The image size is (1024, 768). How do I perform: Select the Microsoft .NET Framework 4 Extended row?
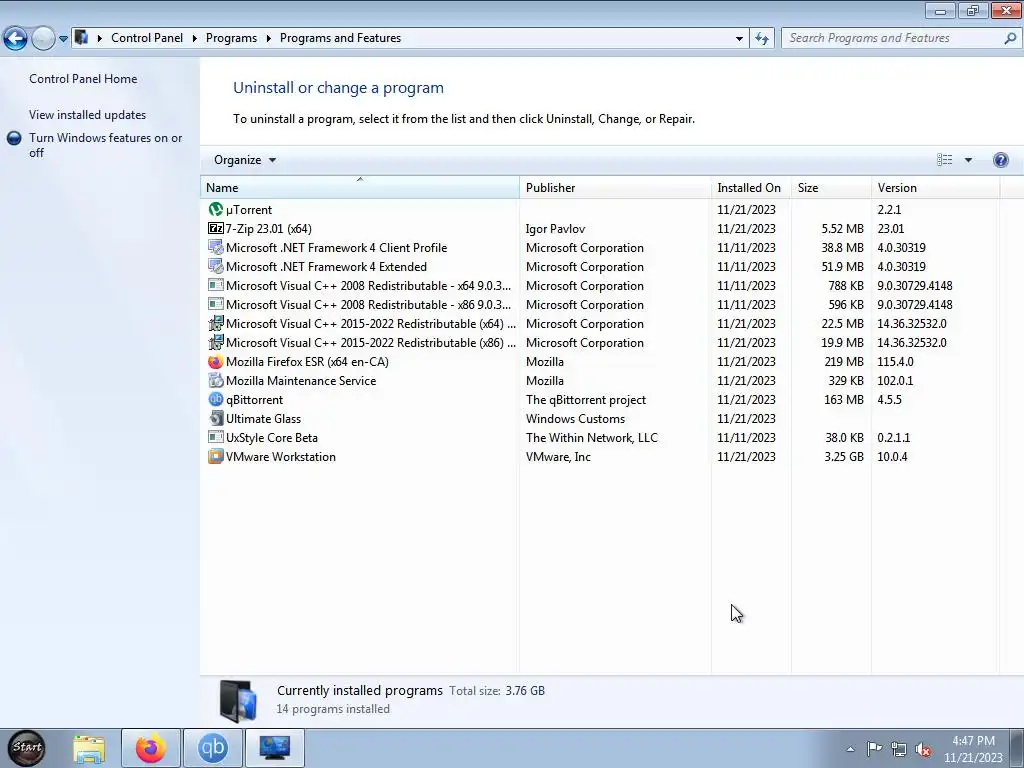[x=601, y=266]
